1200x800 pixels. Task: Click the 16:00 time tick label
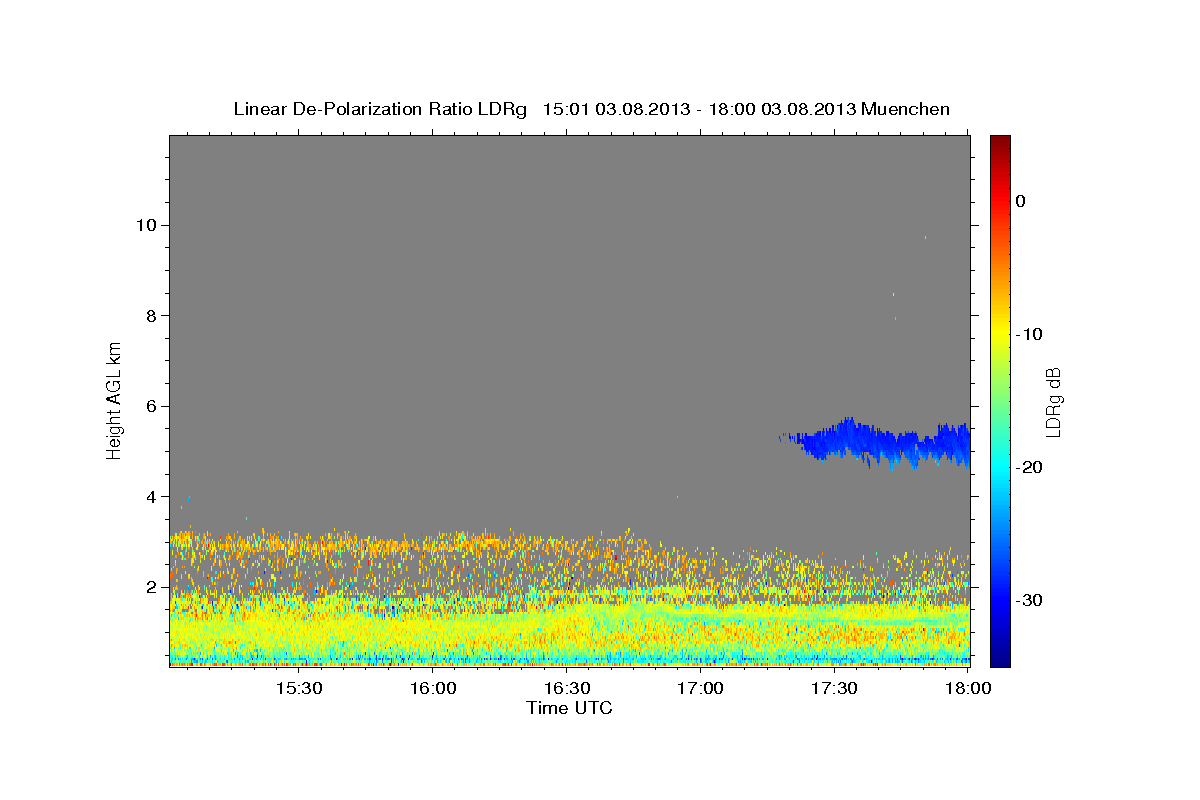pyautogui.click(x=433, y=688)
